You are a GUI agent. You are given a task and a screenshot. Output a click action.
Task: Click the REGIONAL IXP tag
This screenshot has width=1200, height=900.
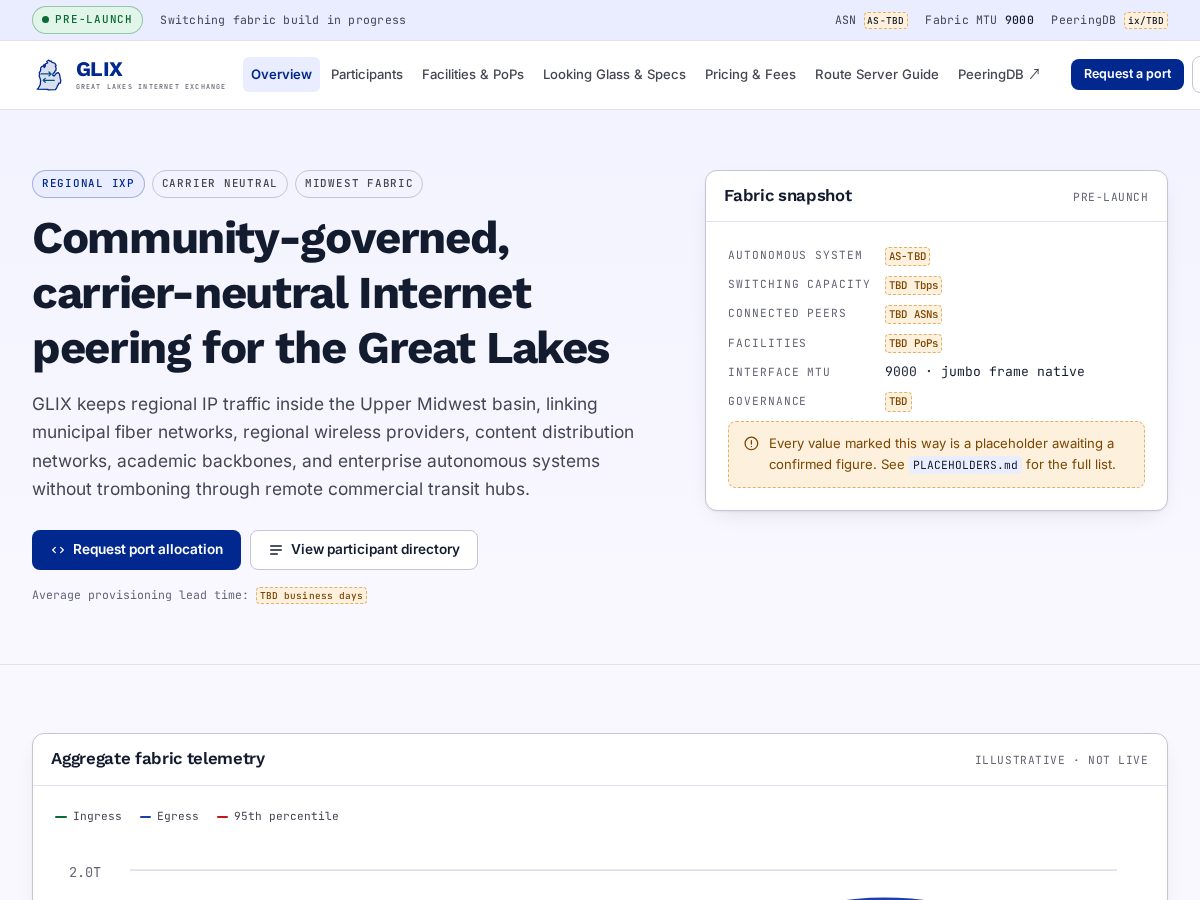pos(88,184)
